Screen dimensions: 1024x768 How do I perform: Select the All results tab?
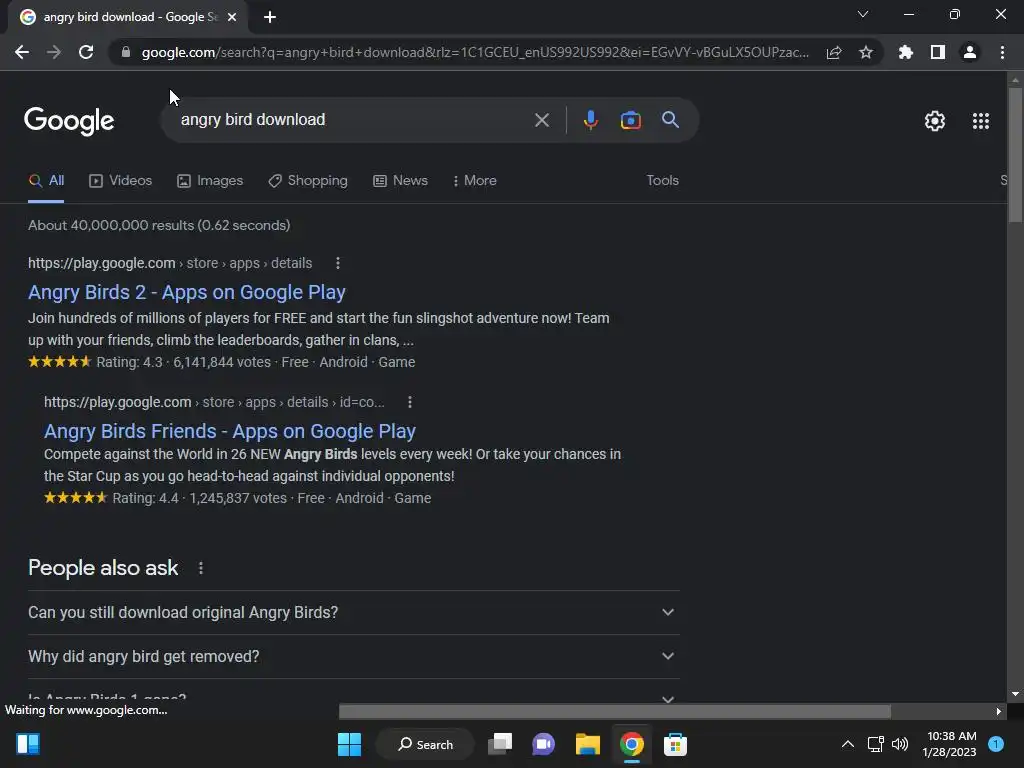pos(46,180)
